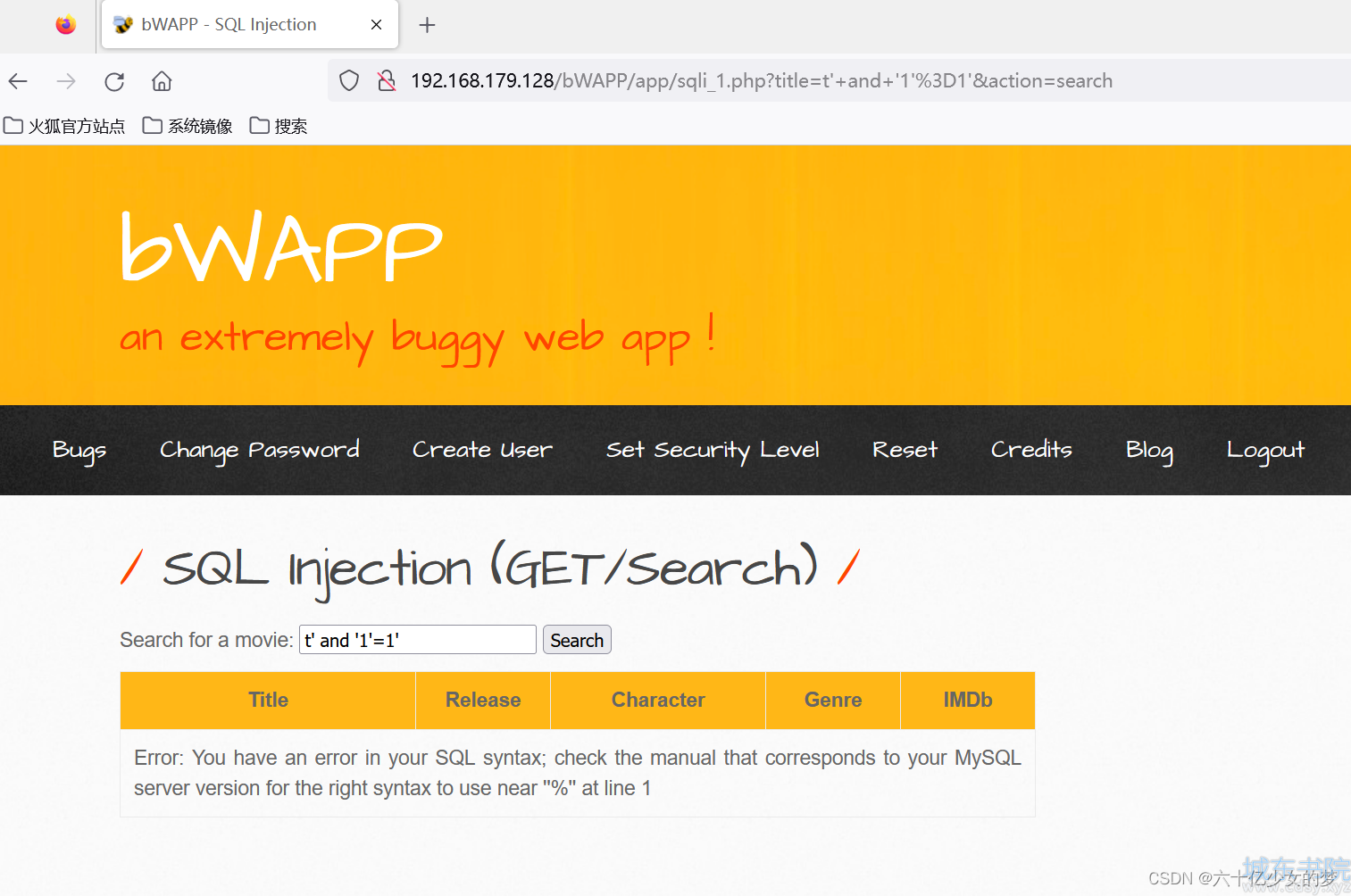Click the Title column header
Image resolution: width=1351 pixels, height=896 pixels.
(x=268, y=701)
